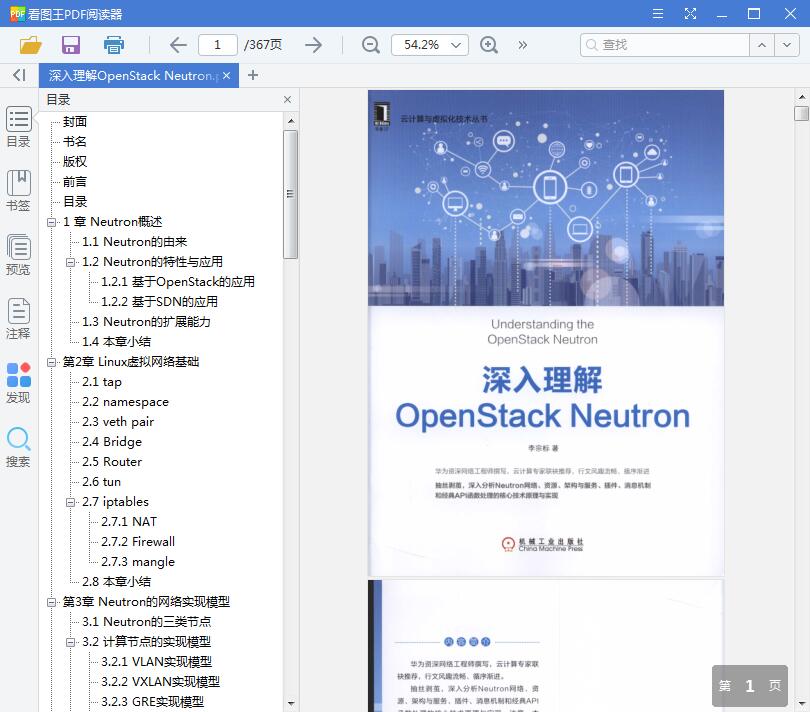
Task: Enter fullscreen mode via title bar expand icon
Action: [x=690, y=13]
